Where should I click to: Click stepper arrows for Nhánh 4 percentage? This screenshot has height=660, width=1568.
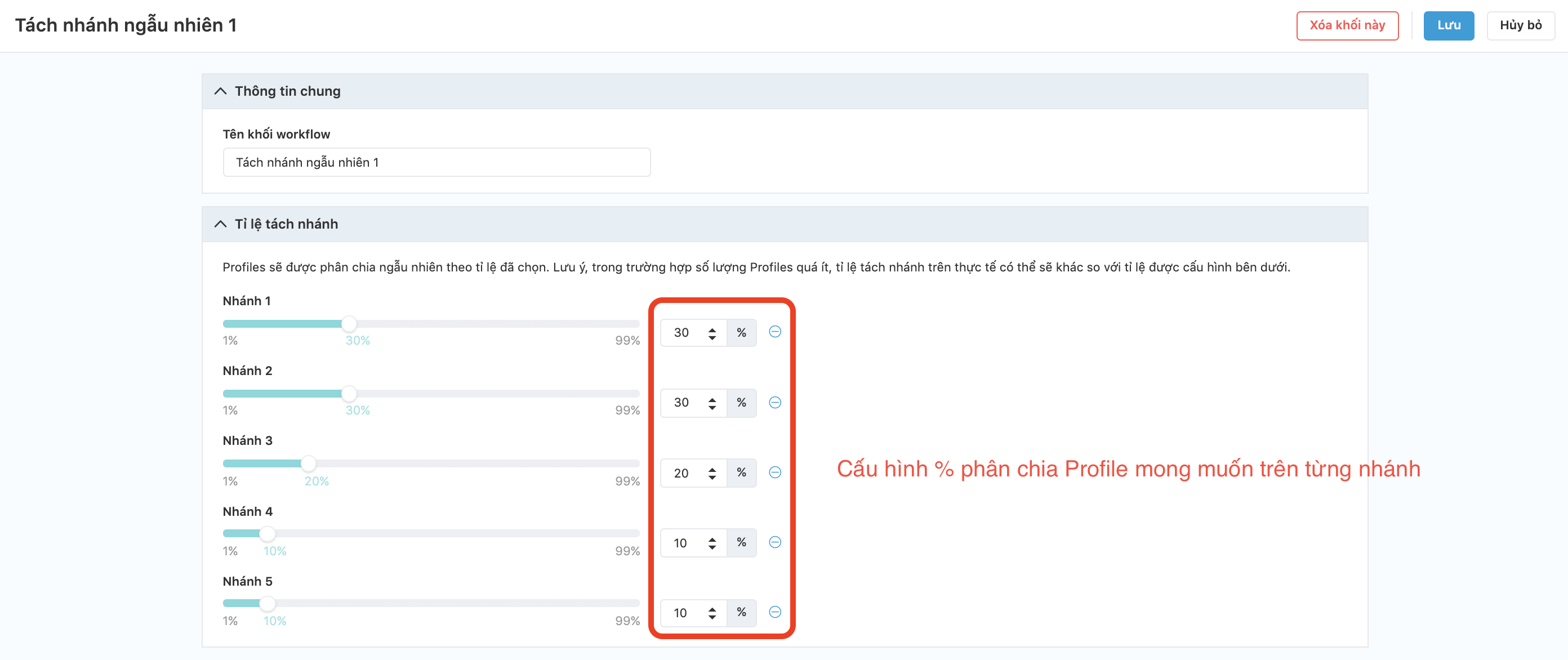pyautogui.click(x=711, y=543)
